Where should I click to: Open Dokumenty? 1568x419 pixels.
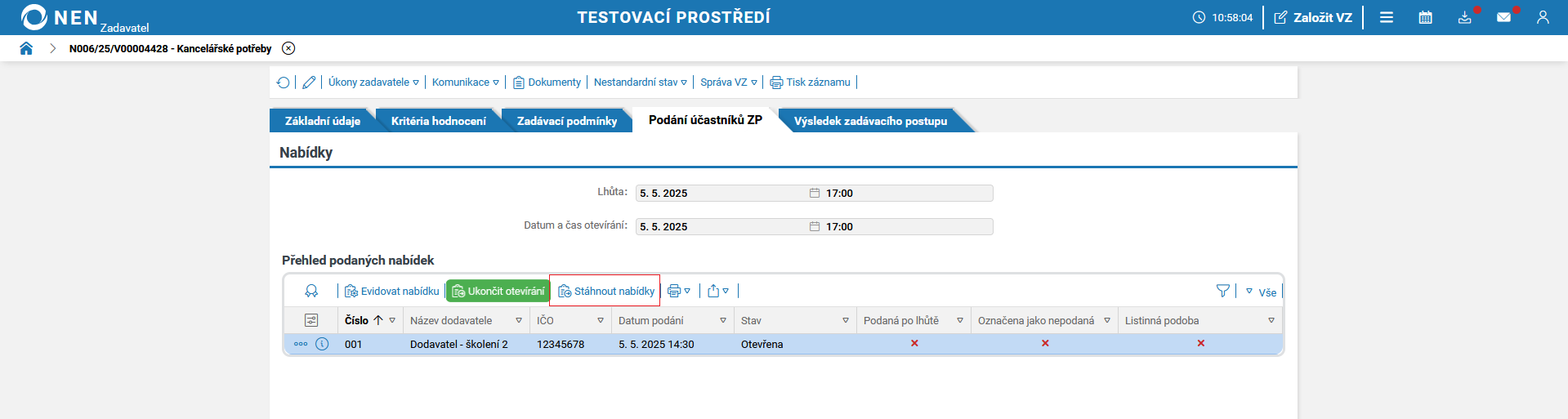pyautogui.click(x=547, y=82)
